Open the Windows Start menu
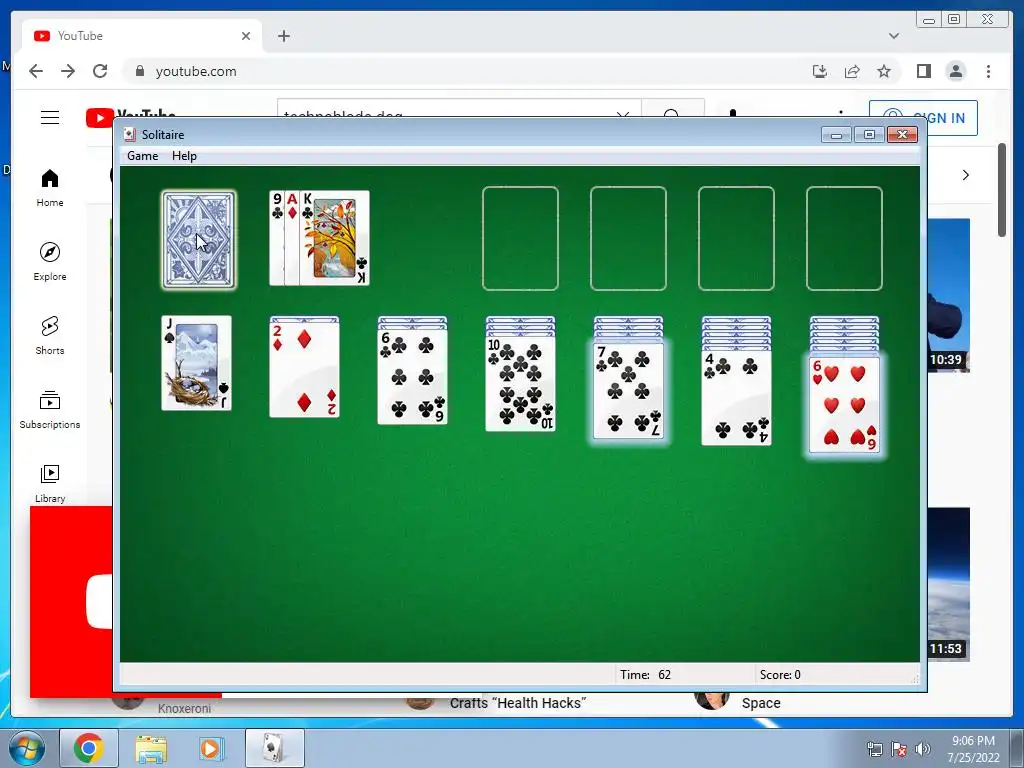This screenshot has width=1024, height=768. coord(27,749)
